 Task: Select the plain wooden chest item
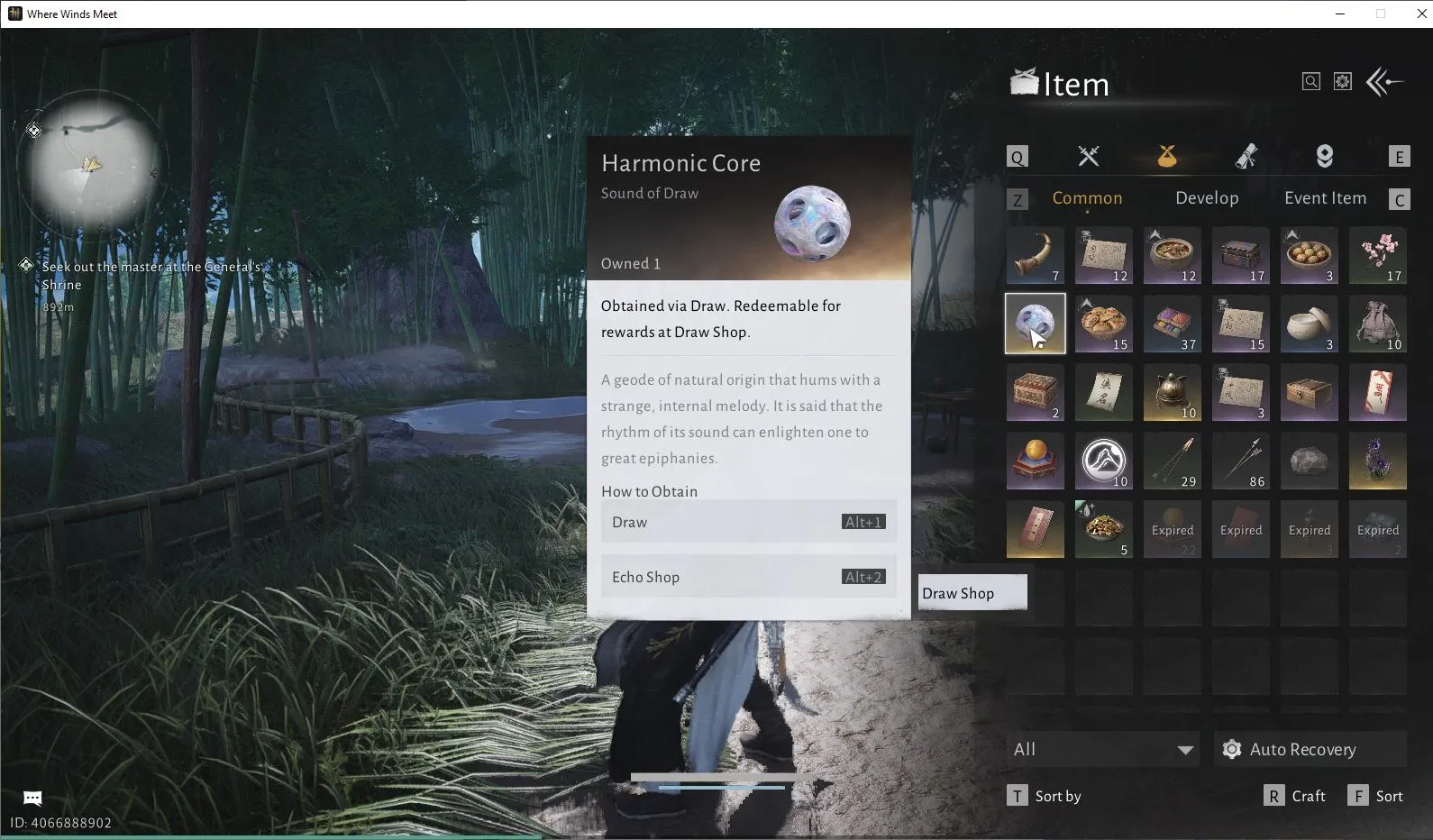(x=1309, y=392)
